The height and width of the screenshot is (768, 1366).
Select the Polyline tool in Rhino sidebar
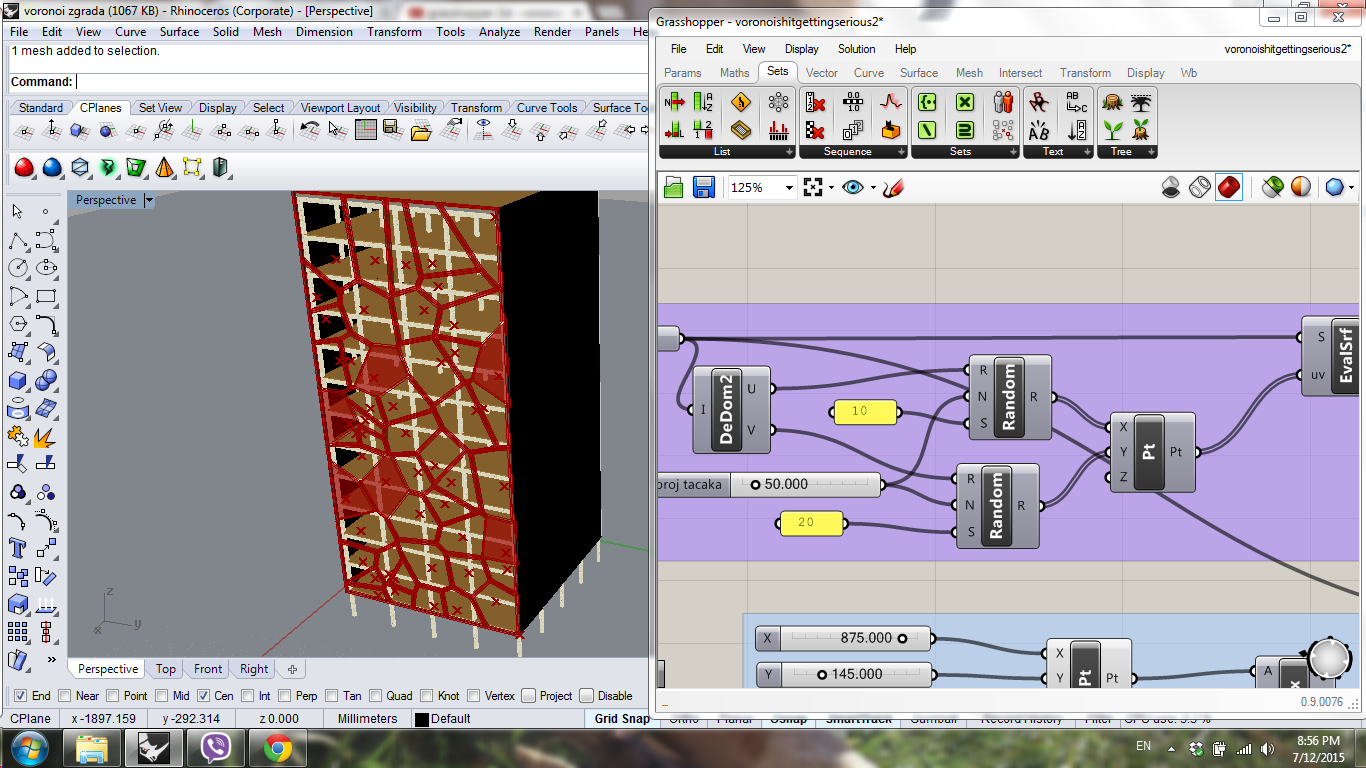[x=18, y=240]
